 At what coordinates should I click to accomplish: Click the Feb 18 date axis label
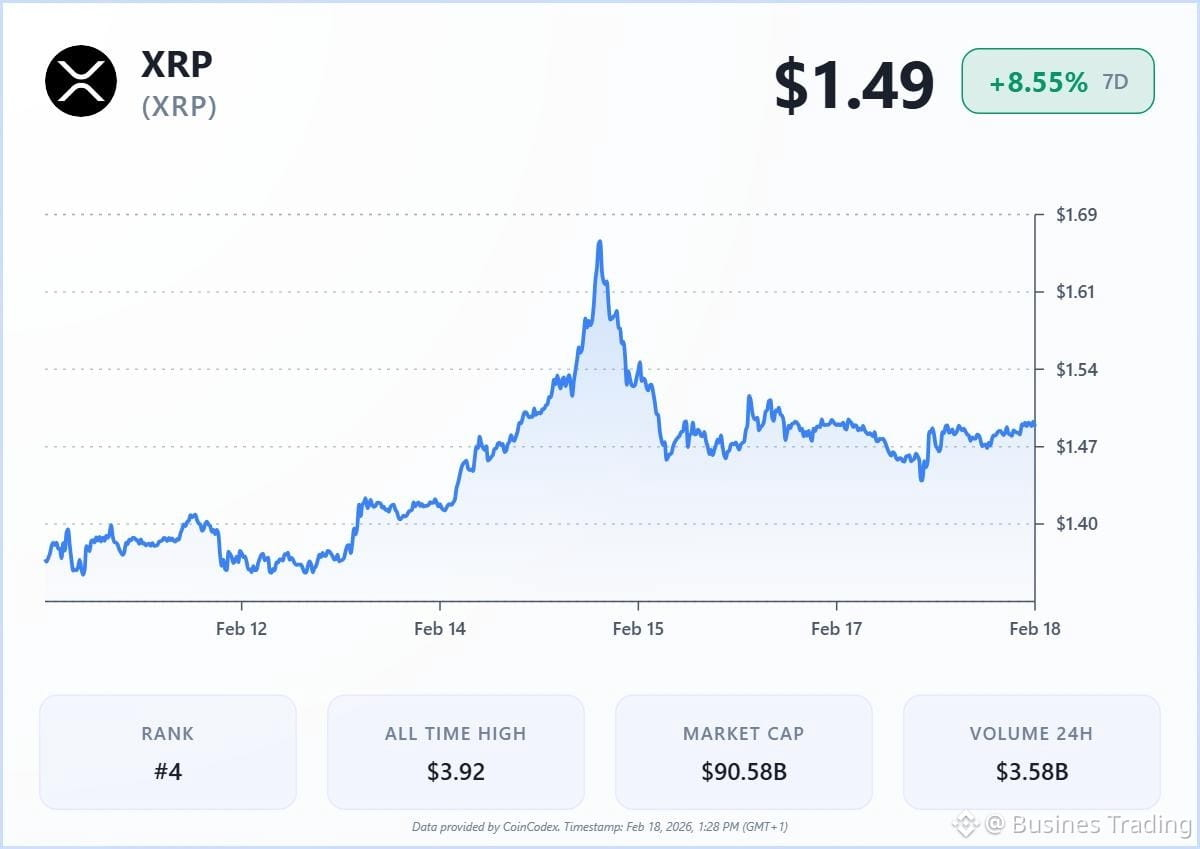(1035, 628)
